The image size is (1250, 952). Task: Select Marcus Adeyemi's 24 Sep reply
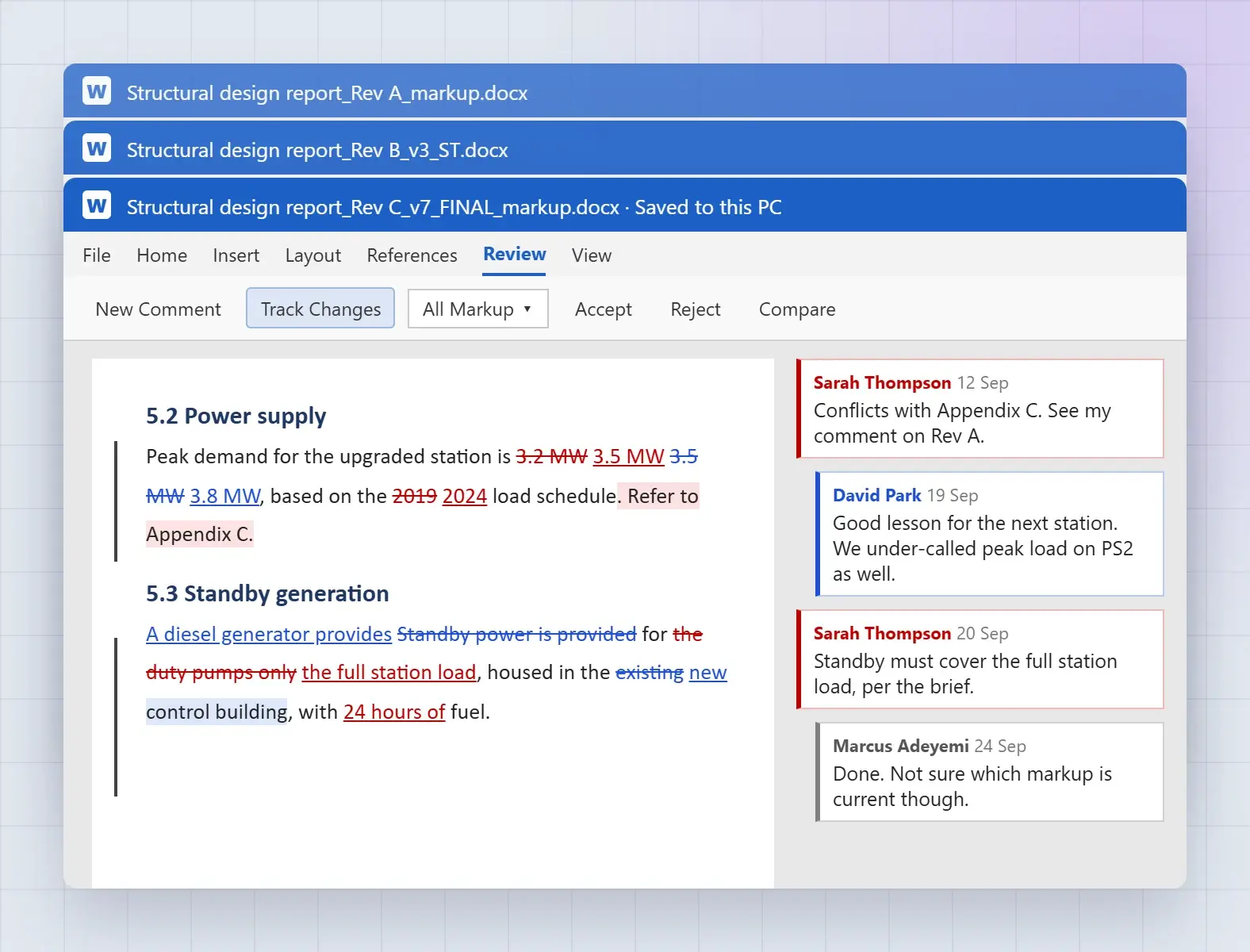(x=990, y=772)
